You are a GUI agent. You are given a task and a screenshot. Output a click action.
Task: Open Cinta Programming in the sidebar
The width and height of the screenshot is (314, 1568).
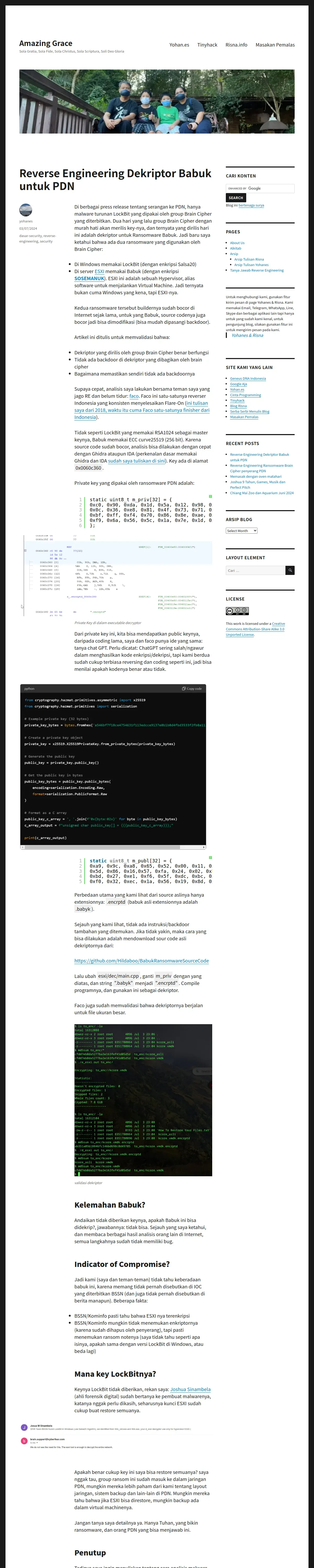(245, 395)
